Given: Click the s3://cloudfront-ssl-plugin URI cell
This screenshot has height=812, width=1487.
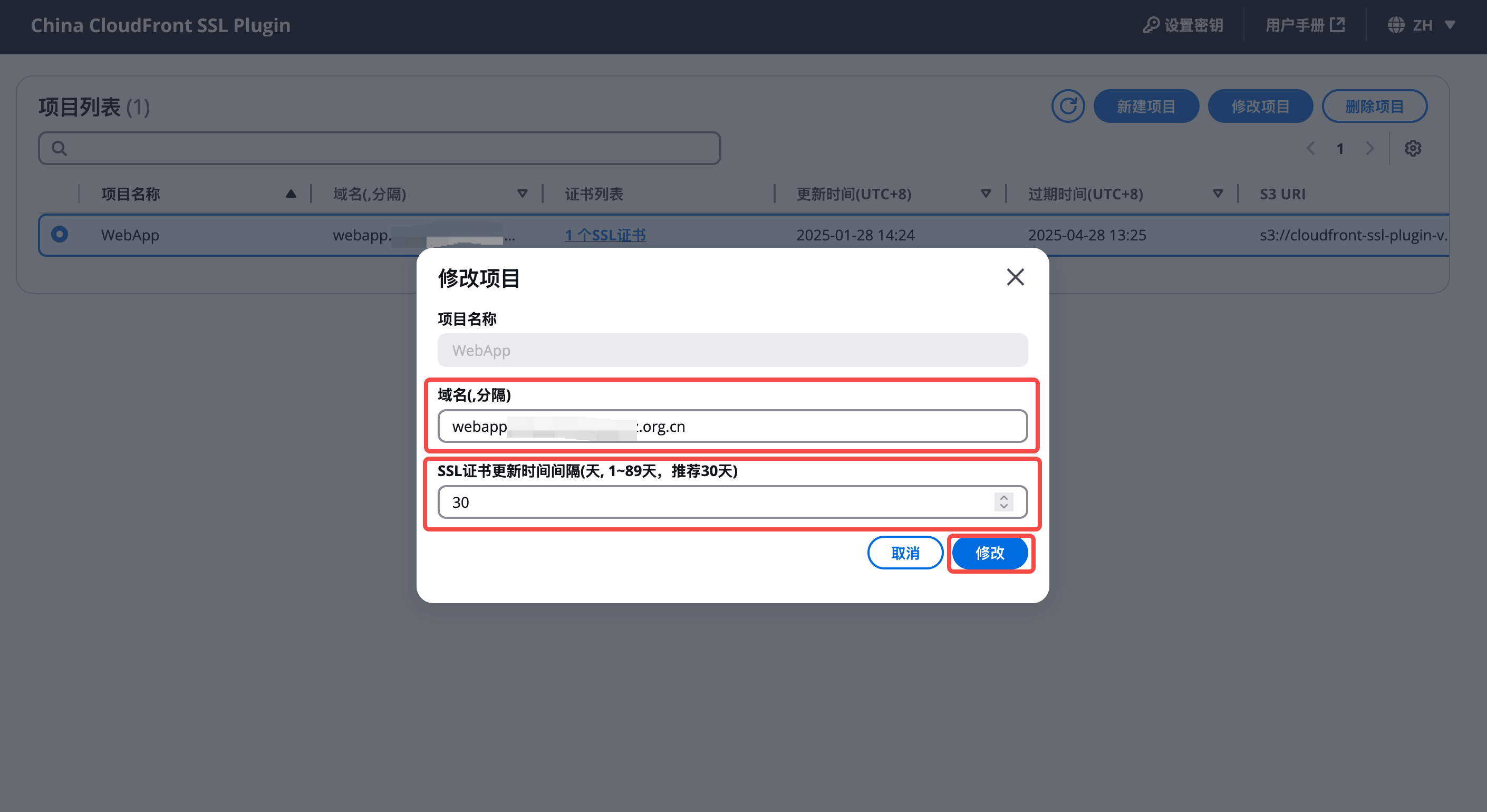Looking at the screenshot, I should click(1354, 235).
